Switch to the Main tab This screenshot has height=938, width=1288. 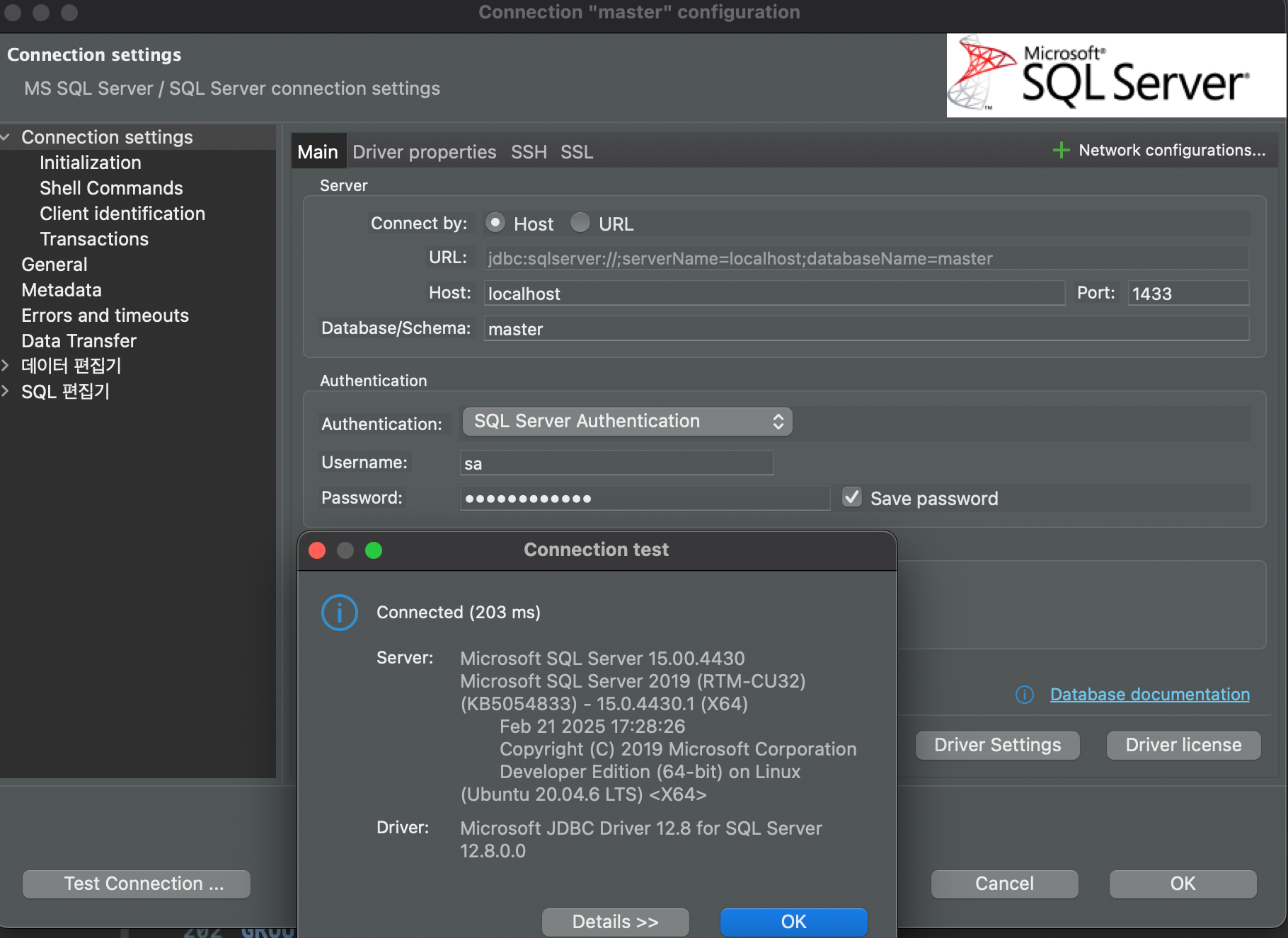(x=318, y=152)
